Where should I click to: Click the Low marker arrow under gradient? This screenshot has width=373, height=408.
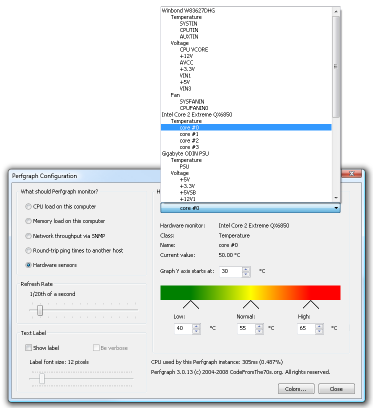tap(191, 304)
